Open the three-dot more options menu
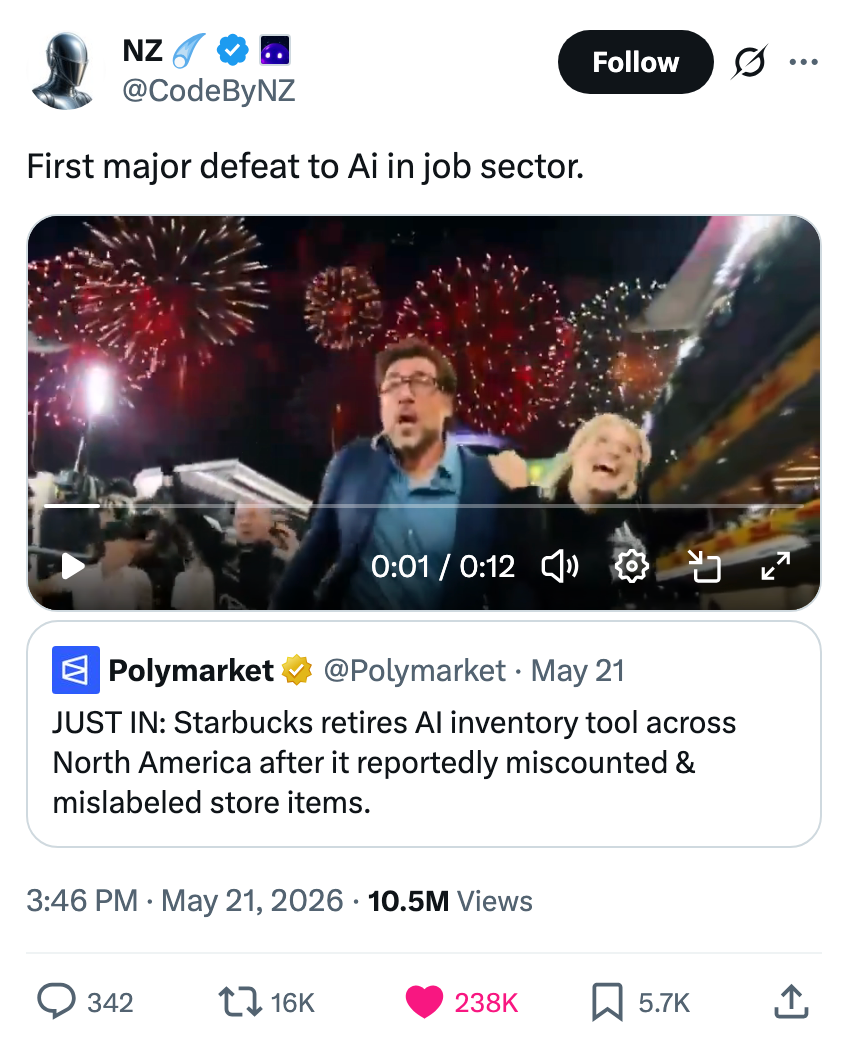Viewport: 852px width, 1042px height. coord(803,62)
